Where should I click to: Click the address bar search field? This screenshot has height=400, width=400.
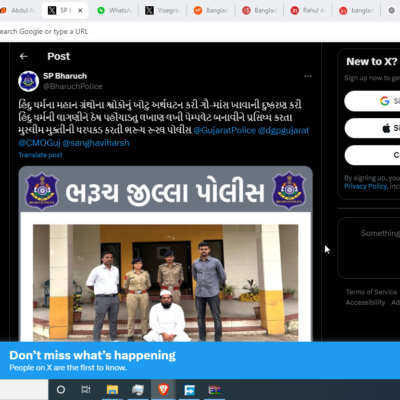pos(200,31)
